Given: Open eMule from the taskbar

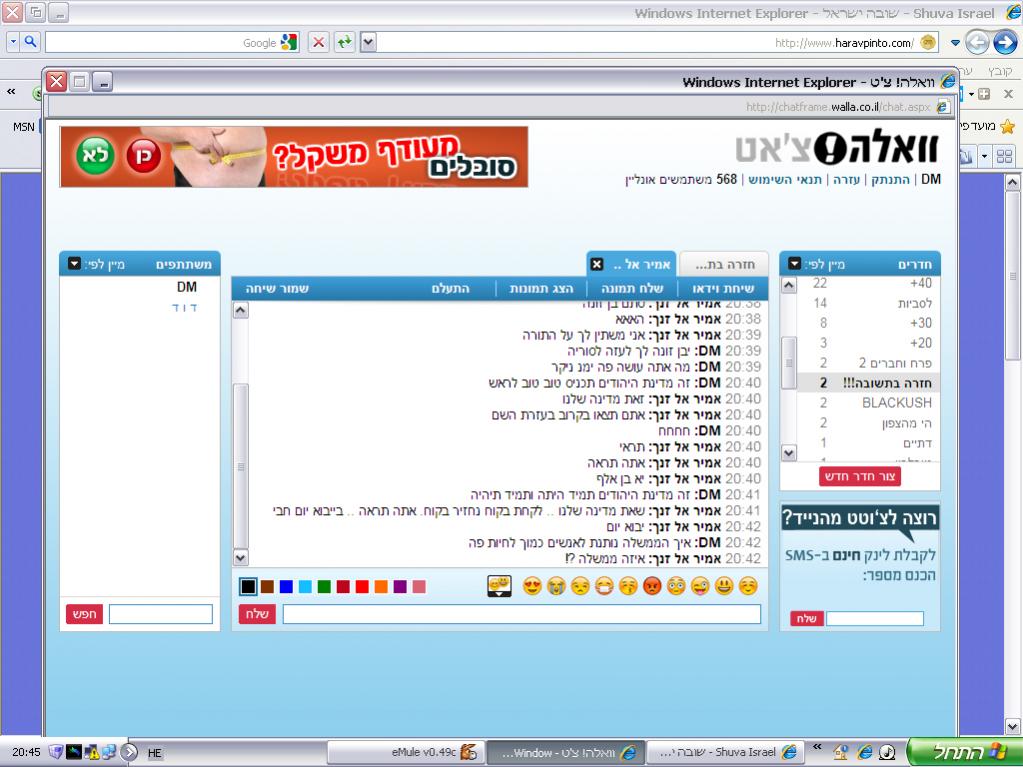Looking at the screenshot, I should point(432,751).
